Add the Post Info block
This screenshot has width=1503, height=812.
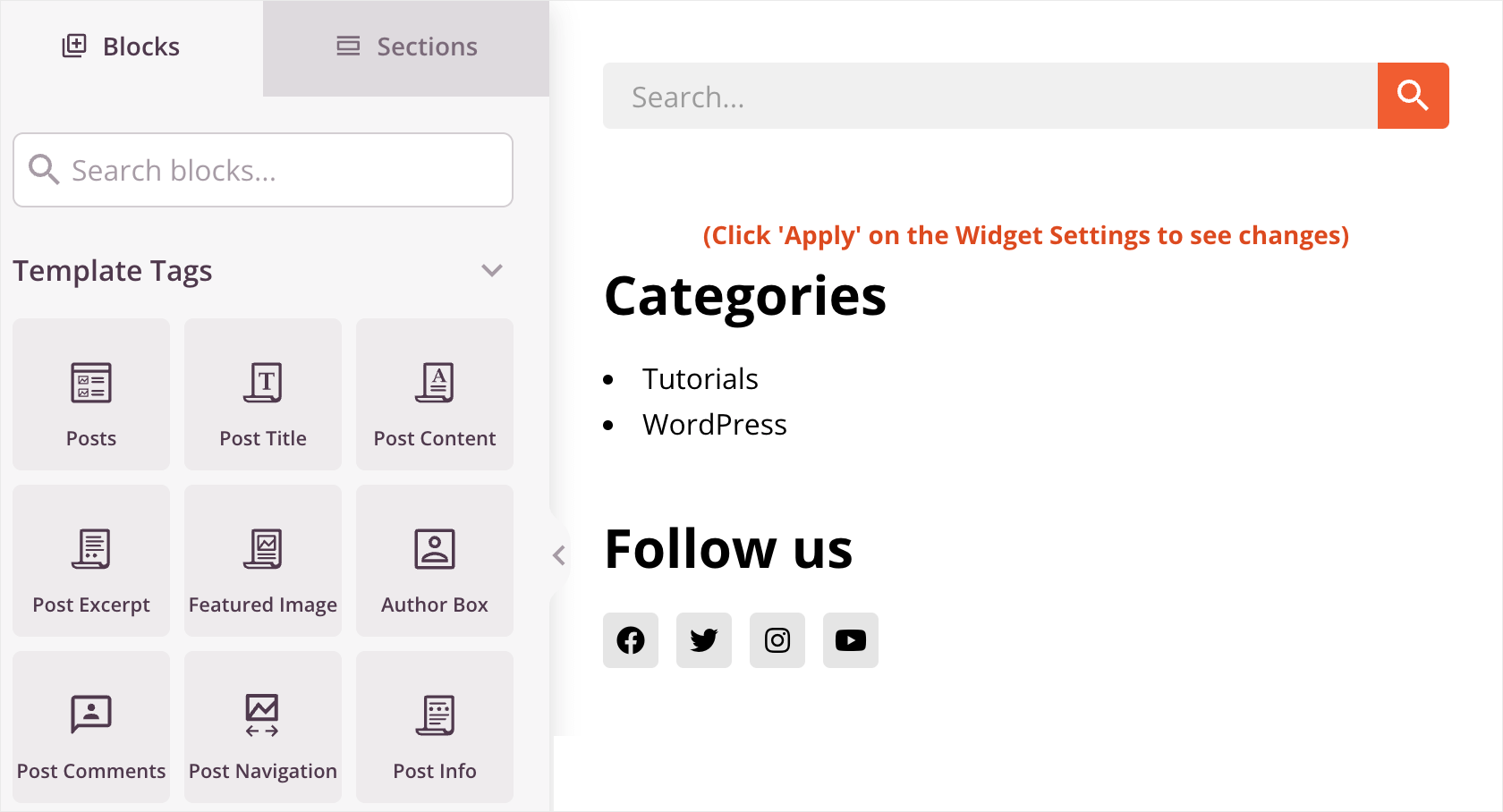[435, 727]
